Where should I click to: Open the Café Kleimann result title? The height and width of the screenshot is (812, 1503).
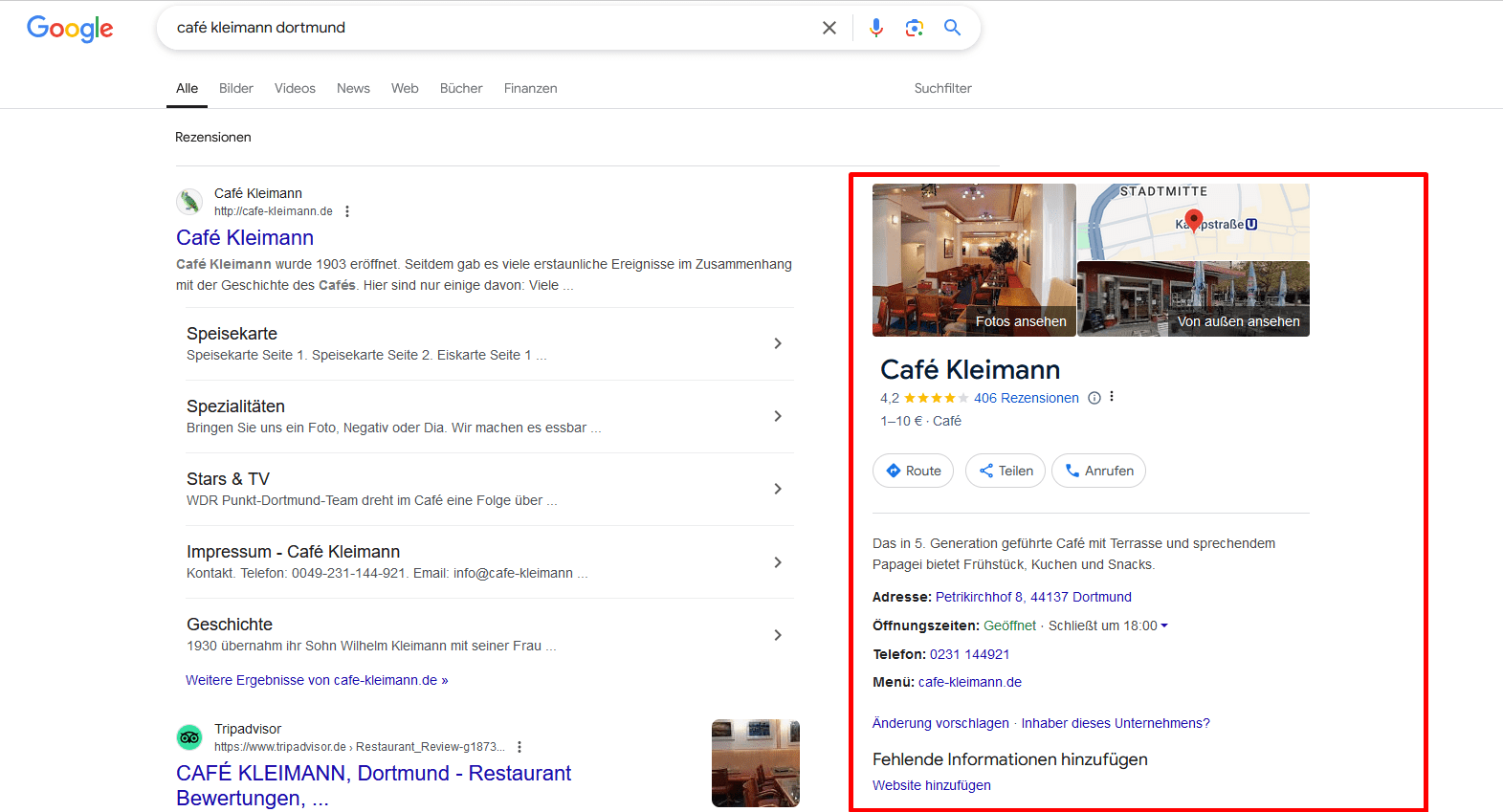point(245,237)
